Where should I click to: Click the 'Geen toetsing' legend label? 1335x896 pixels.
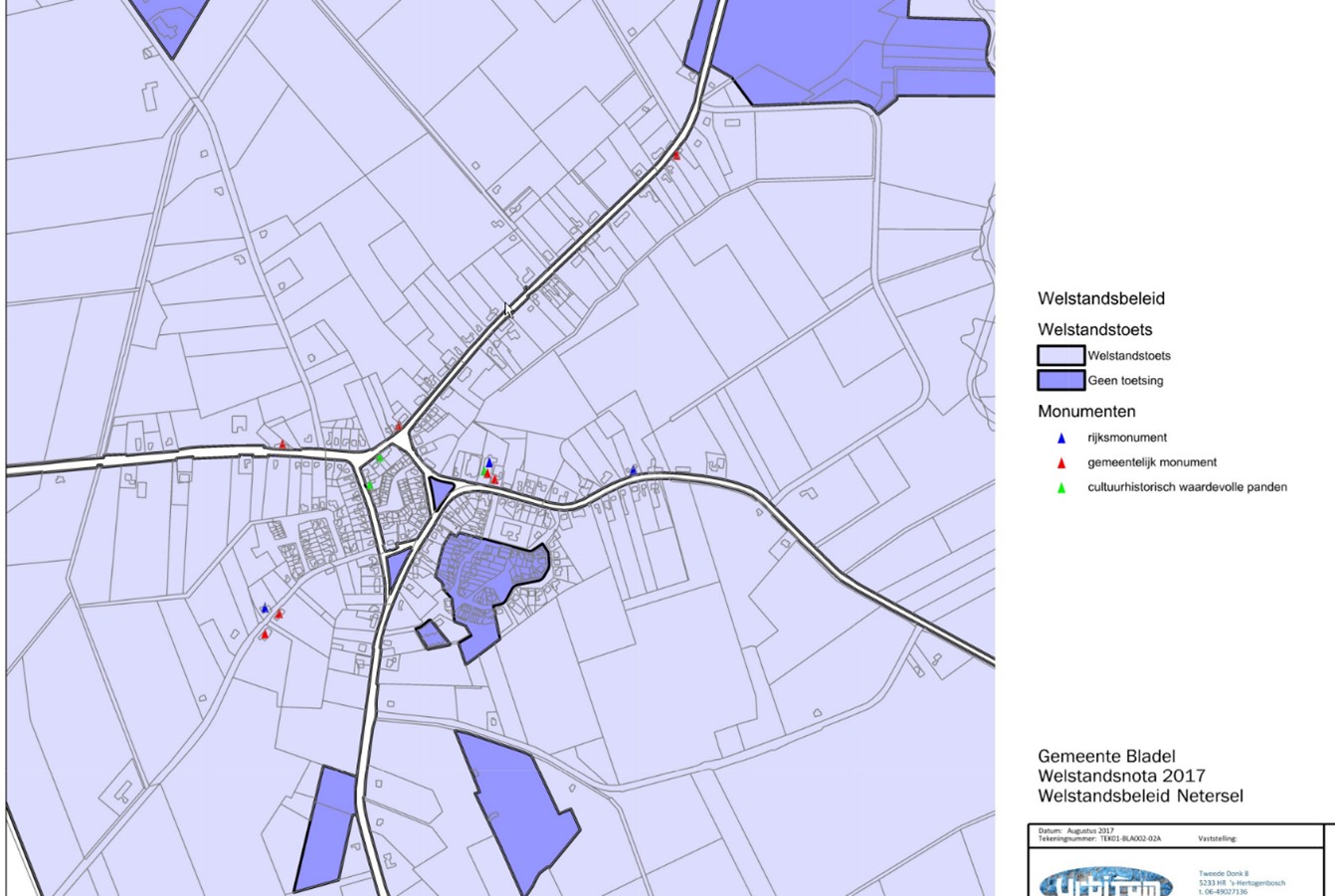(x=1125, y=381)
